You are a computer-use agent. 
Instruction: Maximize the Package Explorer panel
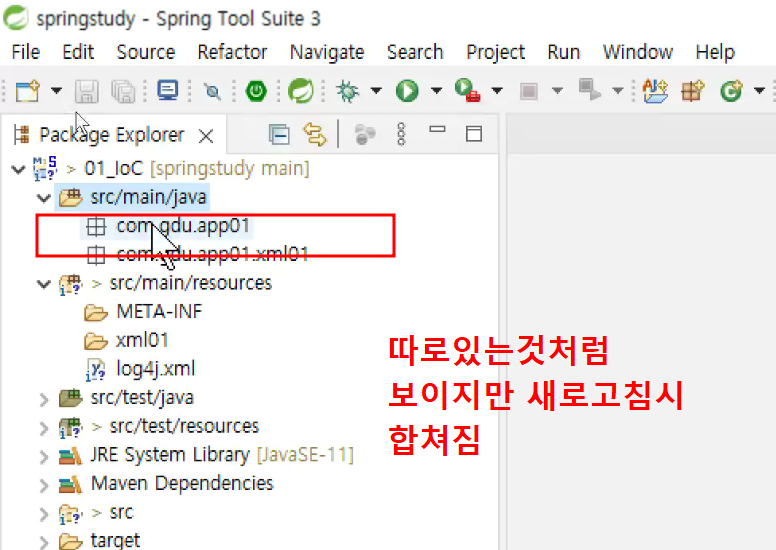point(474,134)
